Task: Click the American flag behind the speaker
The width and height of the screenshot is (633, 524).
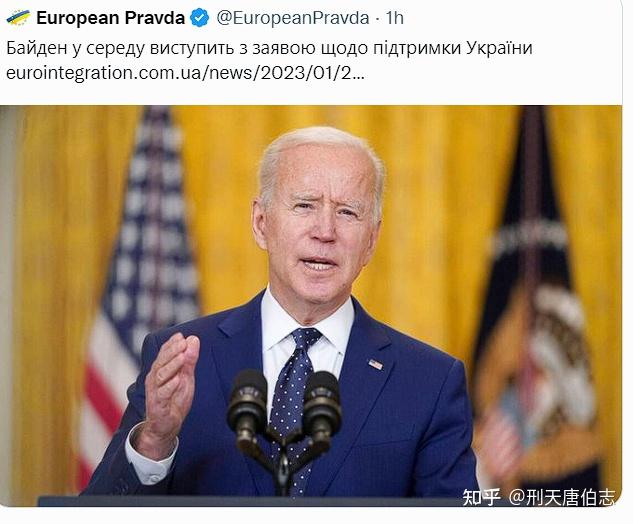Action: point(141,283)
